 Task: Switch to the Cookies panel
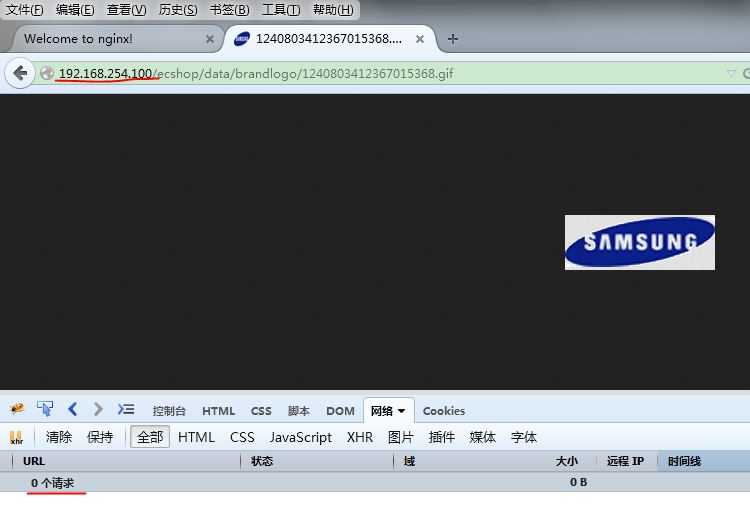[444, 411]
